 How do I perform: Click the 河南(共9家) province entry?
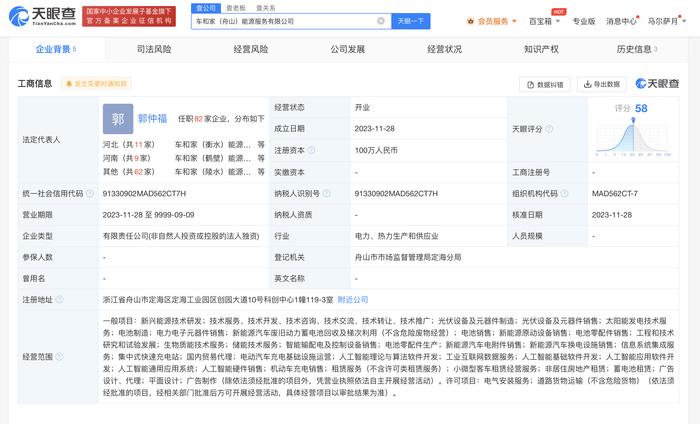coord(127,158)
